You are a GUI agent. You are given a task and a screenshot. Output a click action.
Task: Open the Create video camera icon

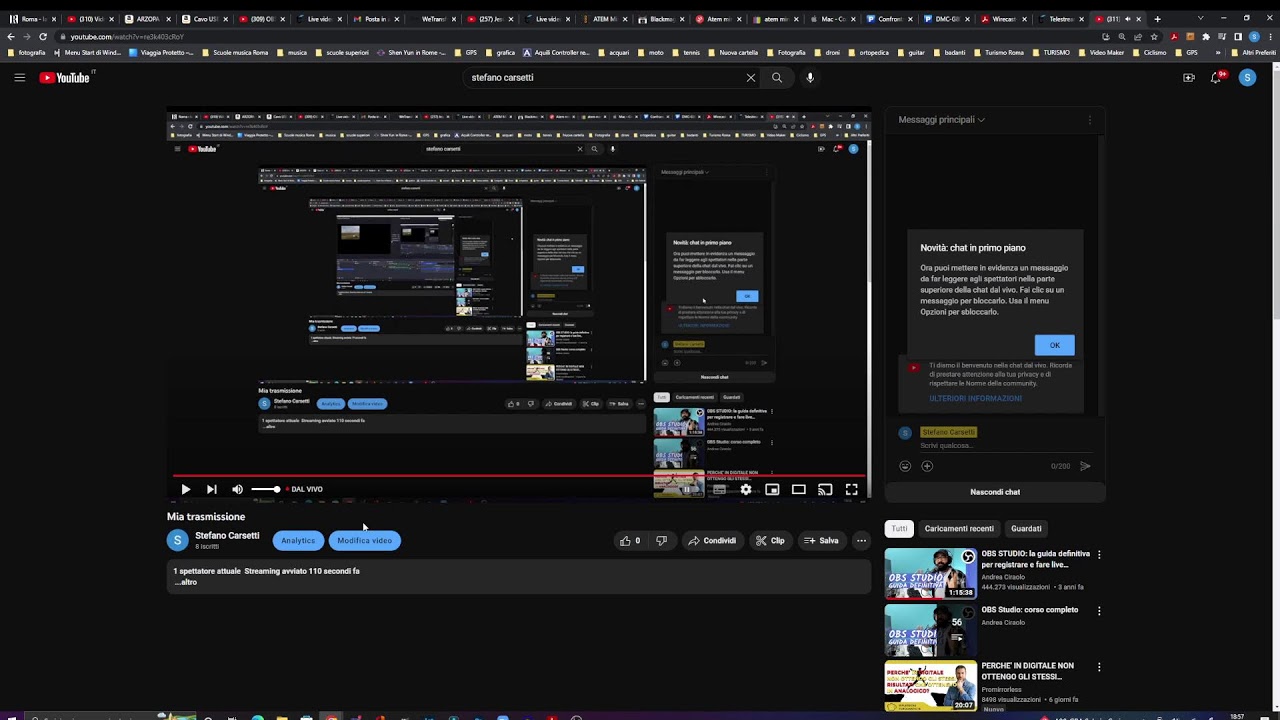point(1189,77)
